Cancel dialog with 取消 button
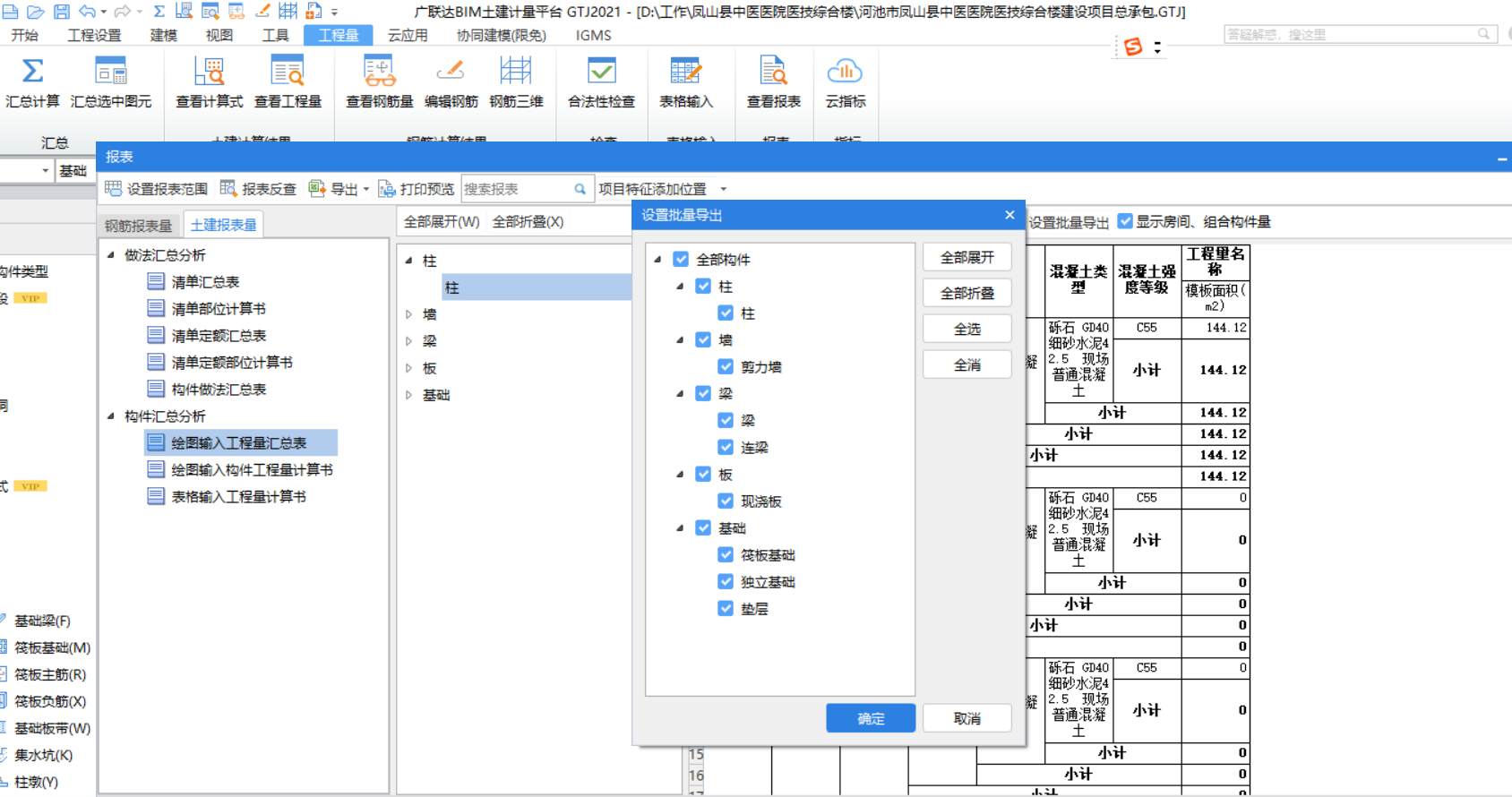 click(966, 718)
